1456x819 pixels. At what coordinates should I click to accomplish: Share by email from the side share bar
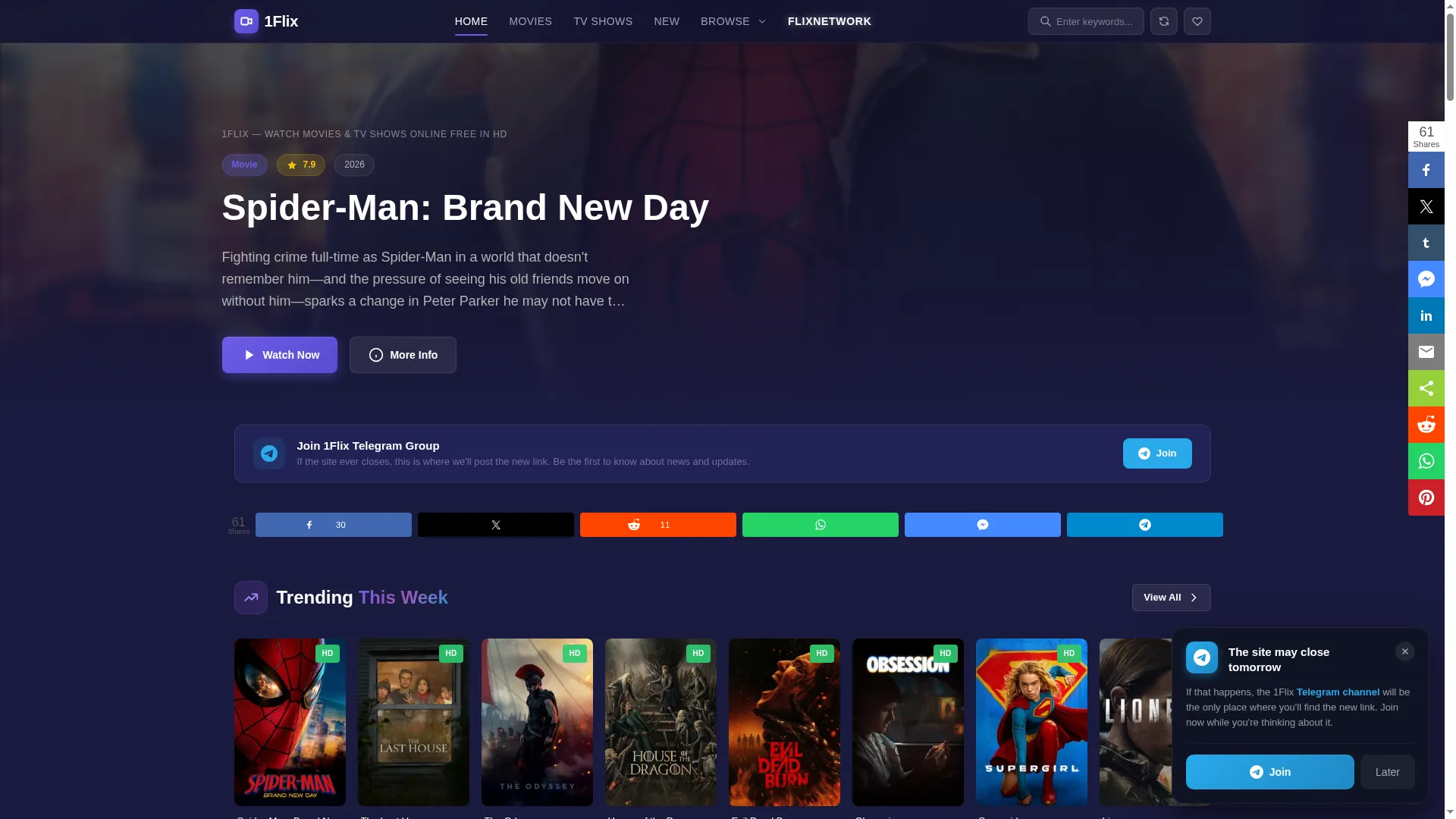[1426, 352]
